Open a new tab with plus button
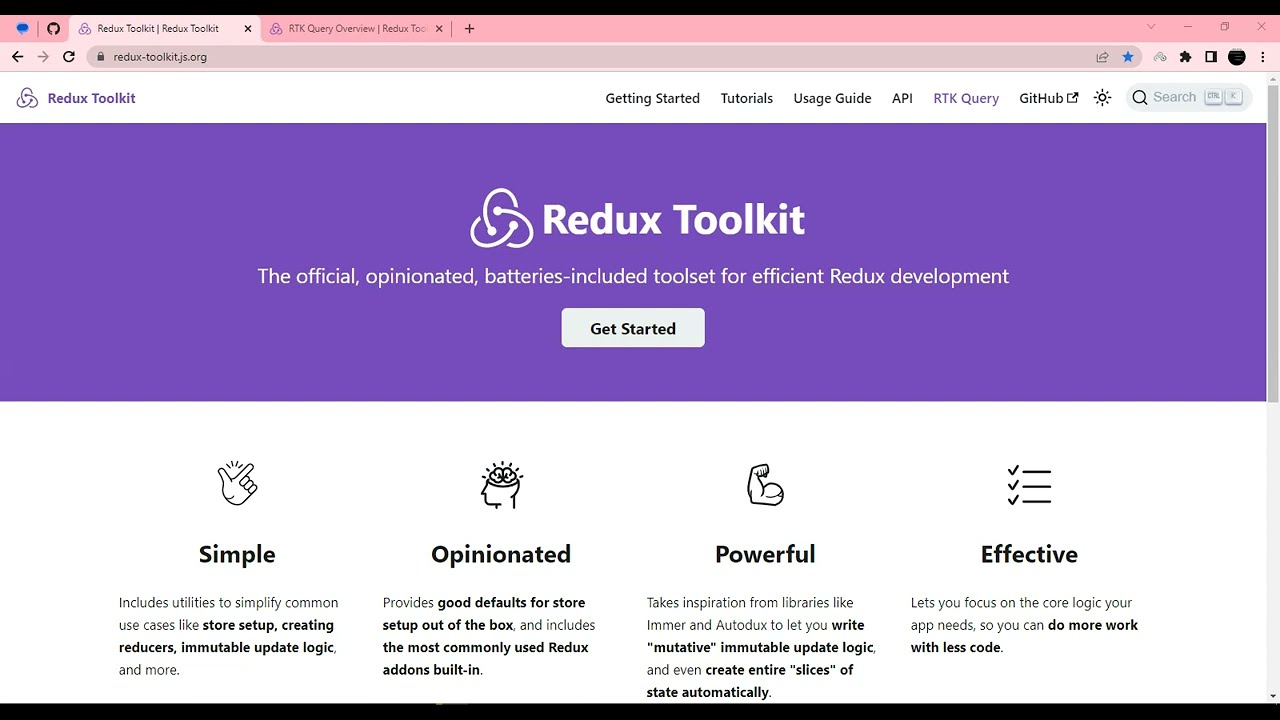The image size is (1280, 720). 470,29
